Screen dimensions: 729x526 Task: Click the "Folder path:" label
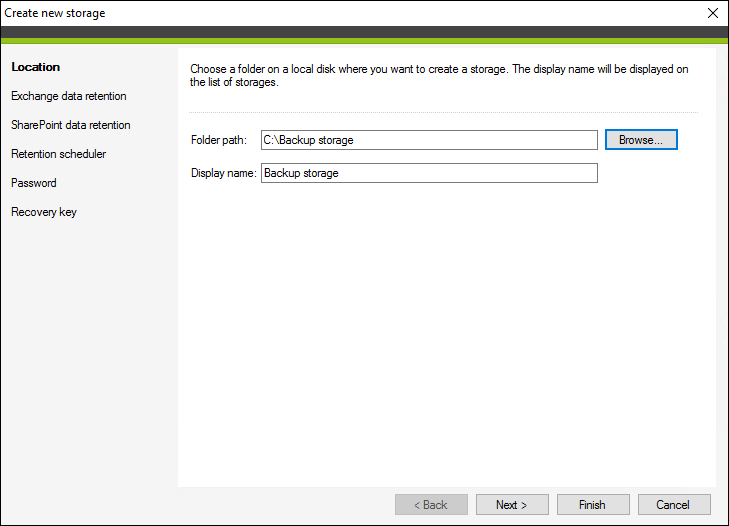click(x=219, y=140)
